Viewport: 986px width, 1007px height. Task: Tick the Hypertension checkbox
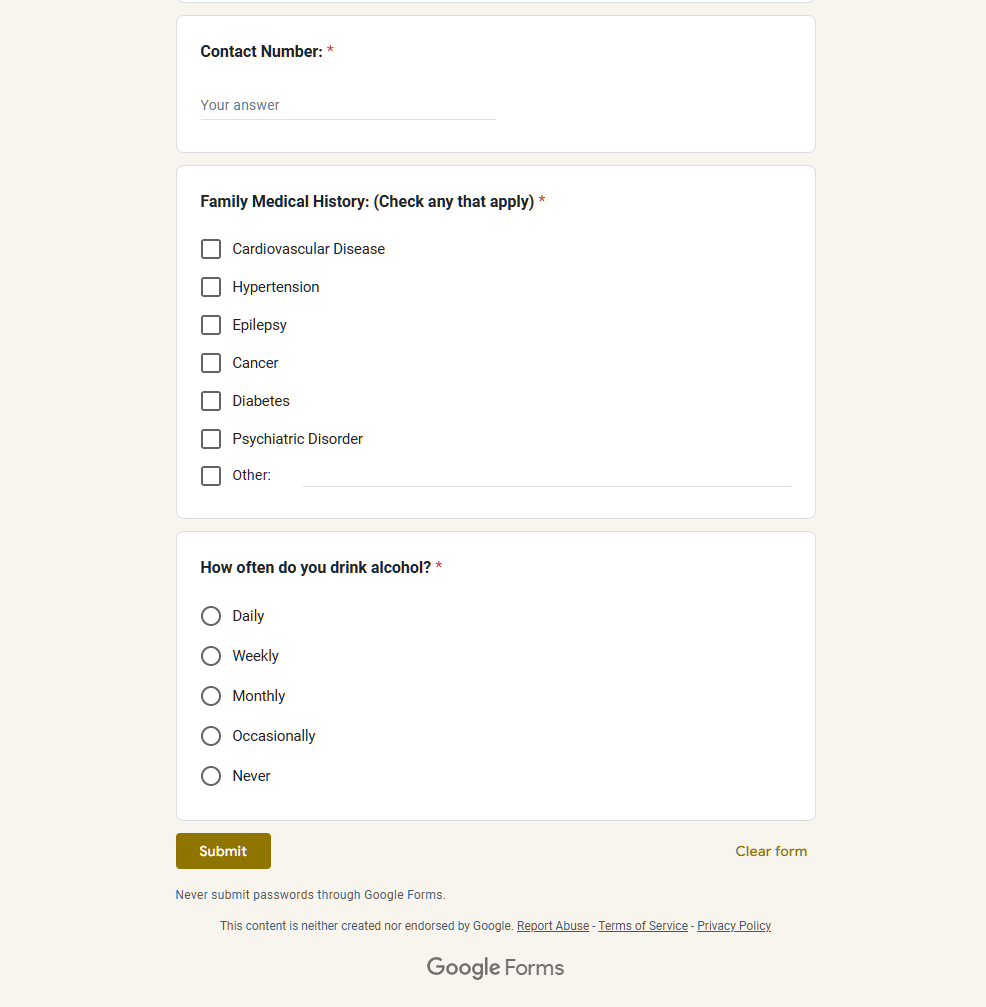click(x=211, y=287)
